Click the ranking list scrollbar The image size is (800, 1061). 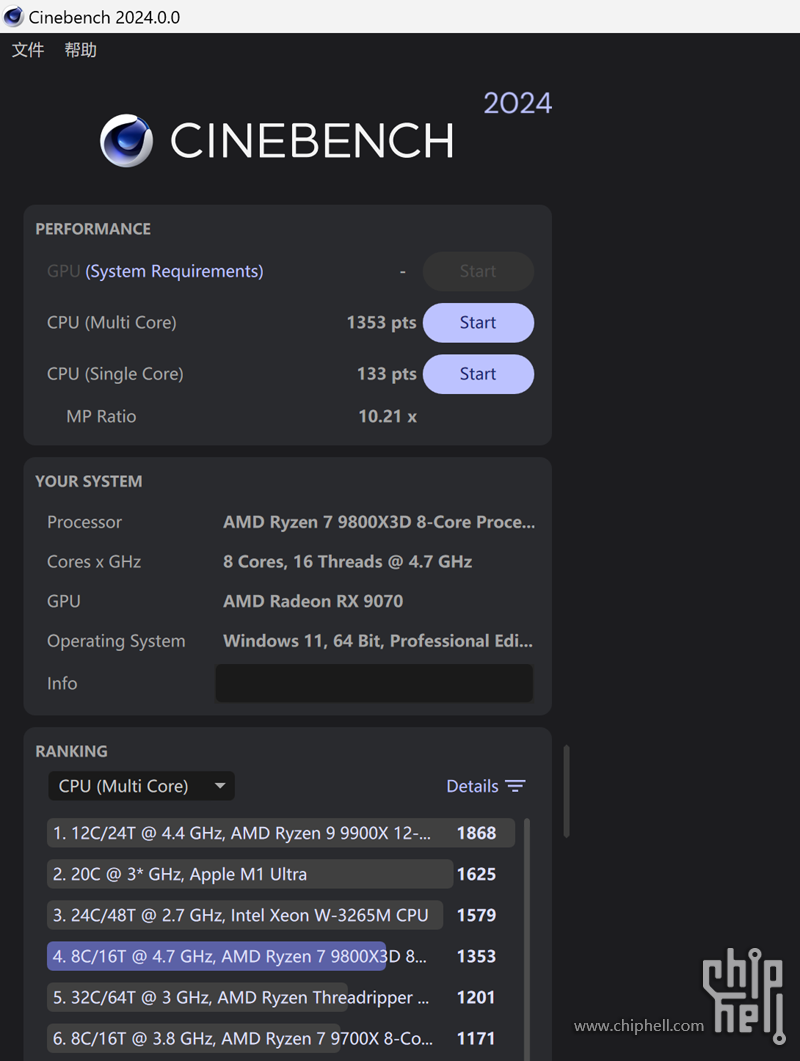click(527, 940)
